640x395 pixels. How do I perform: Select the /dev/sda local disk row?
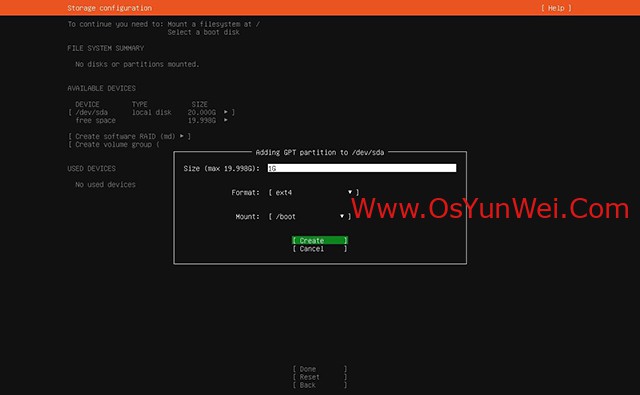coord(151,112)
